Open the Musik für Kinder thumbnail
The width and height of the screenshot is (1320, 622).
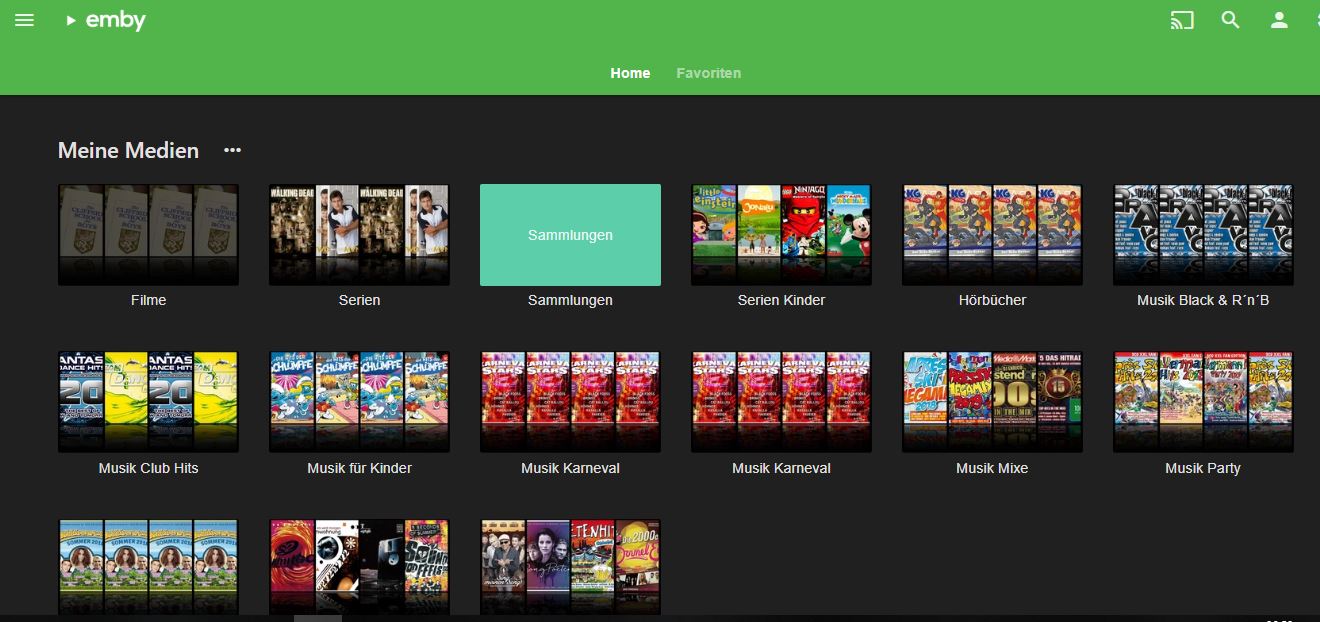click(359, 402)
